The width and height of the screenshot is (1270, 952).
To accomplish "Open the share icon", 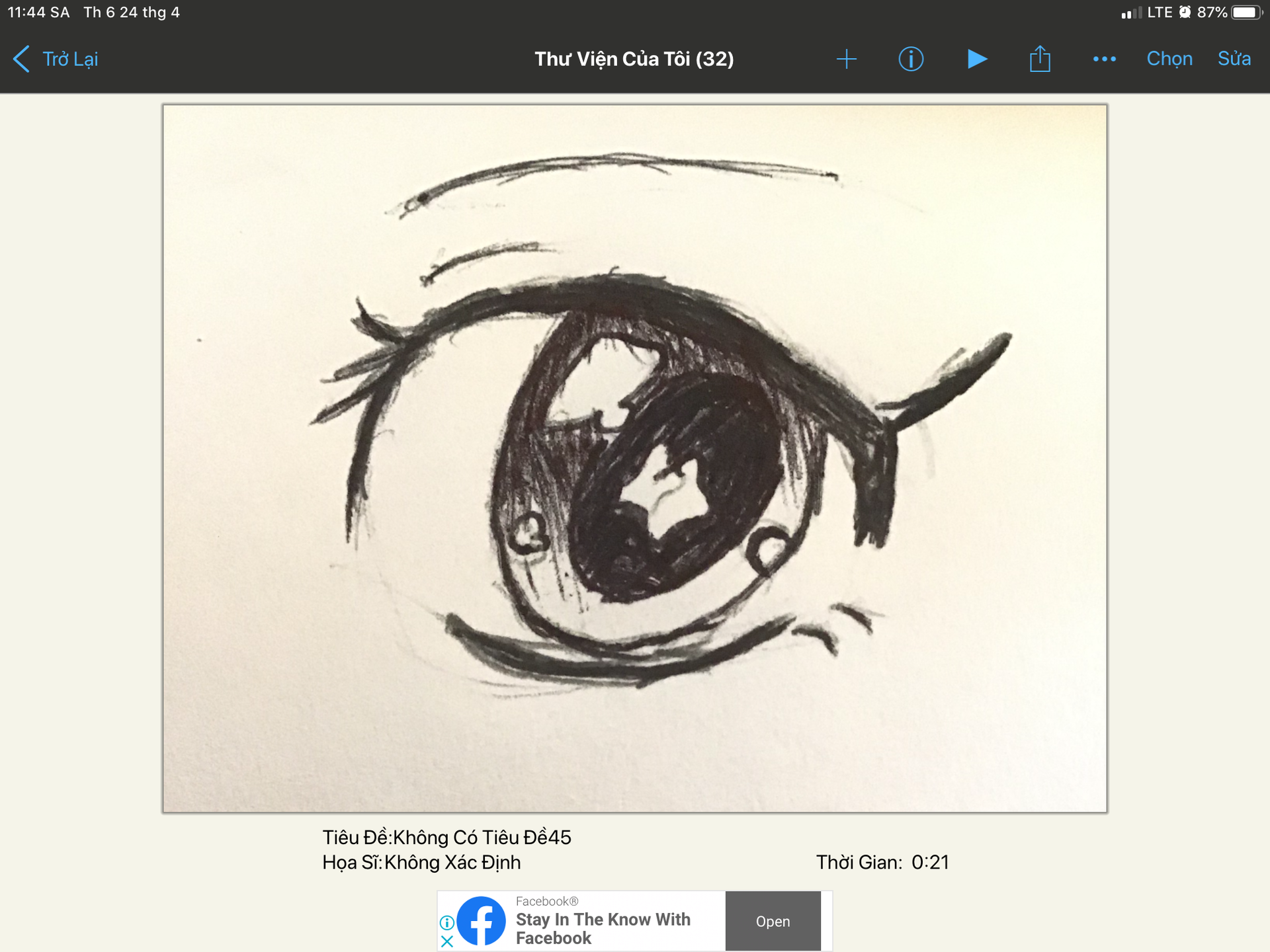I will tap(1040, 59).
